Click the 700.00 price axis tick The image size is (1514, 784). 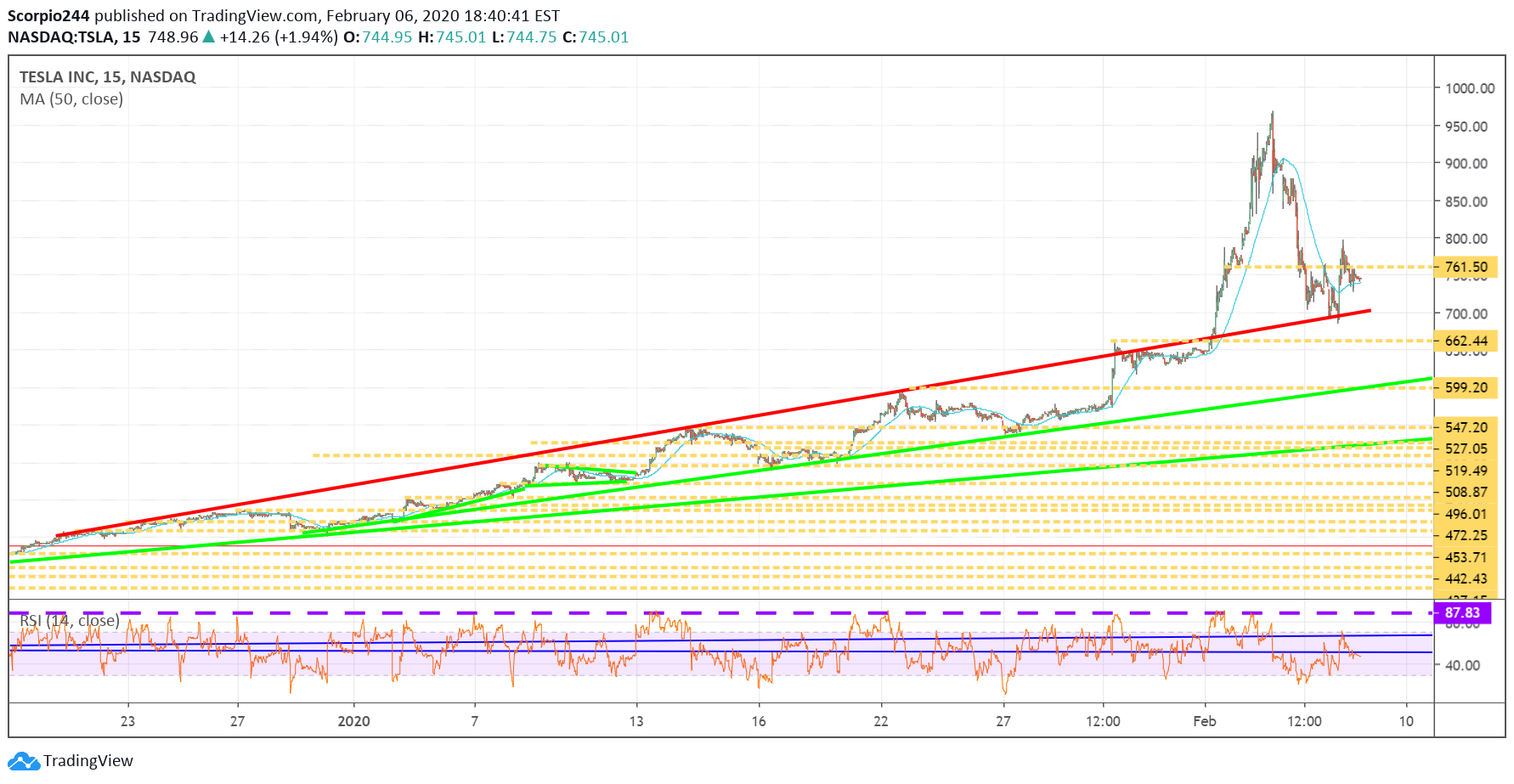1466,314
